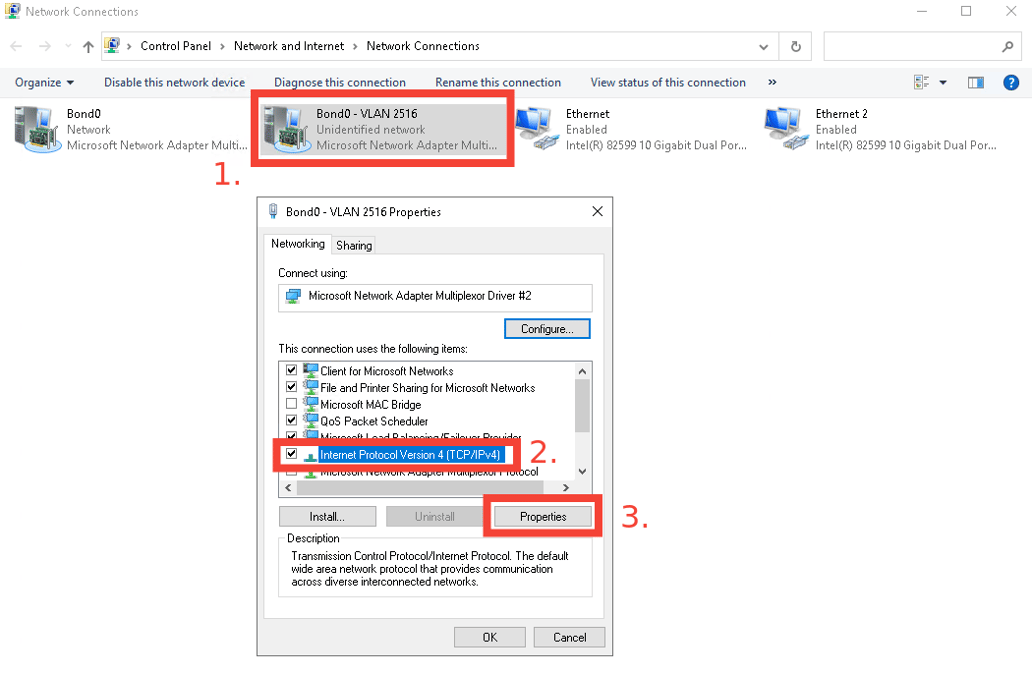Click the Refresh icon next to address bar

(x=795, y=45)
